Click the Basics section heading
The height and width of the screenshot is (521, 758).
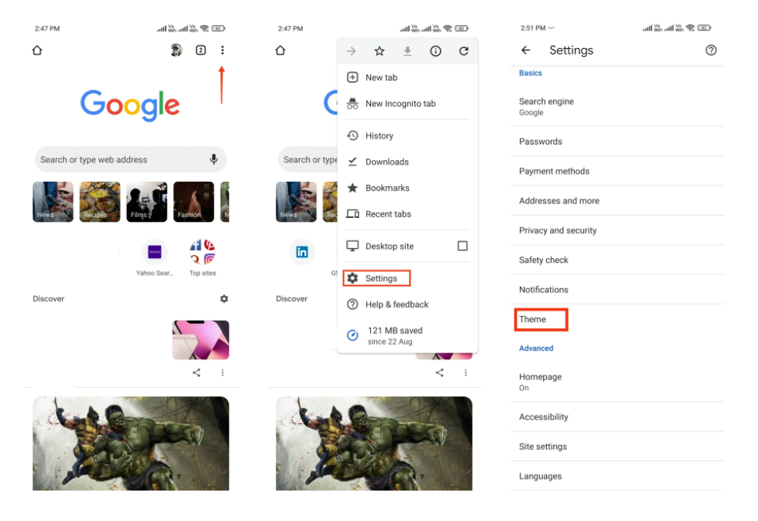[530, 73]
